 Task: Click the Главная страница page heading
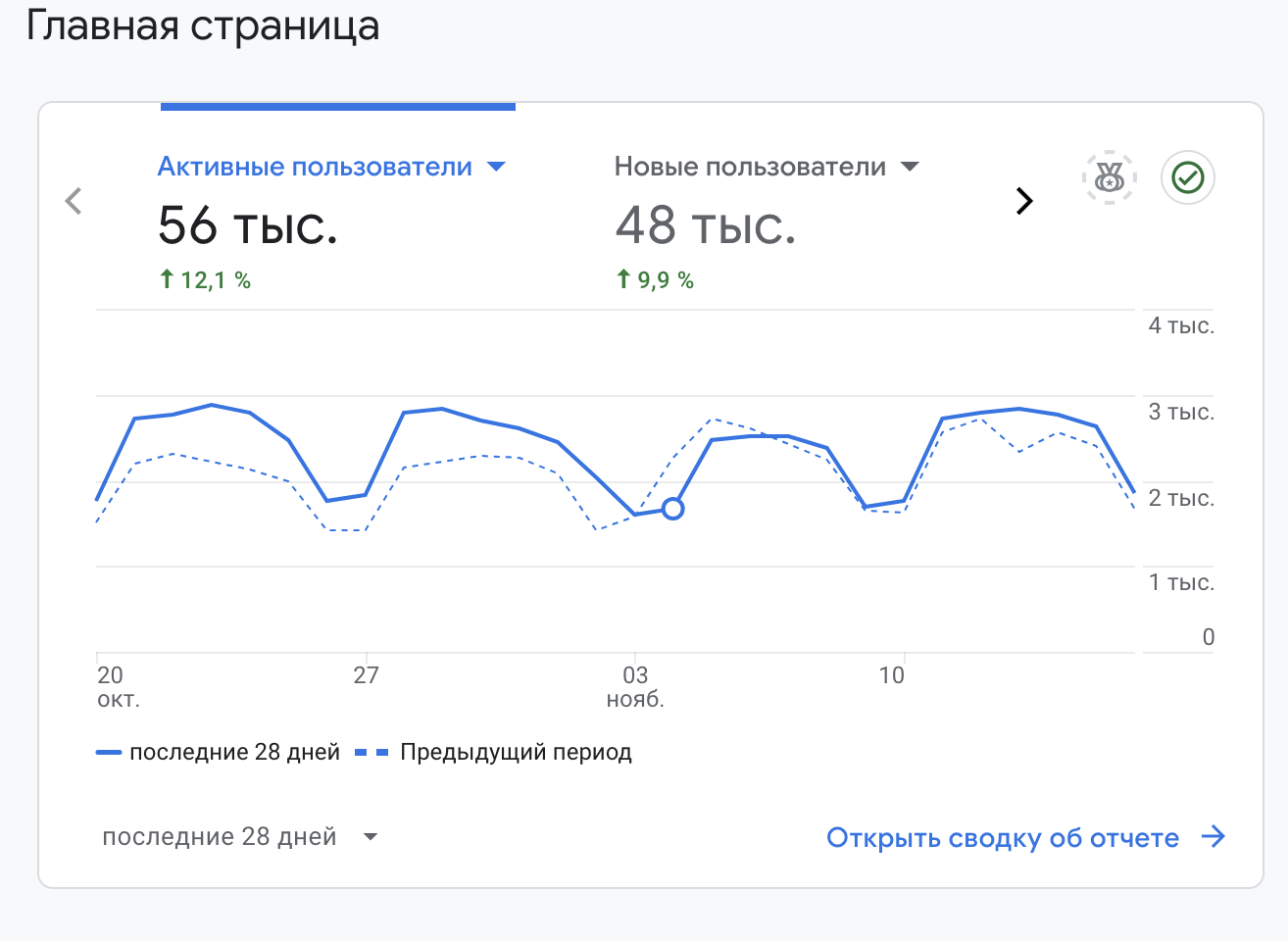pyautogui.click(x=203, y=25)
